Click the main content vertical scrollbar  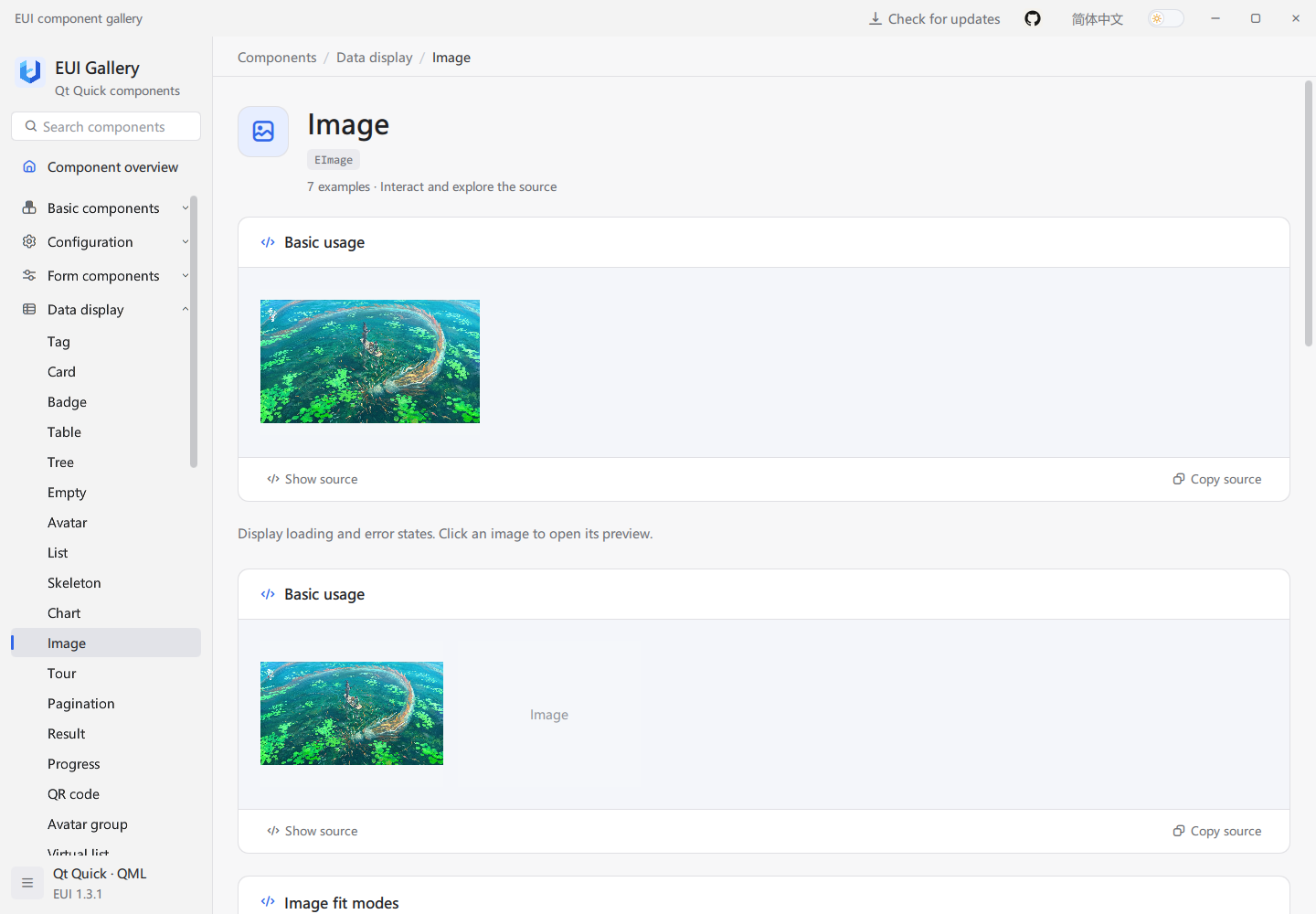[1309, 214]
